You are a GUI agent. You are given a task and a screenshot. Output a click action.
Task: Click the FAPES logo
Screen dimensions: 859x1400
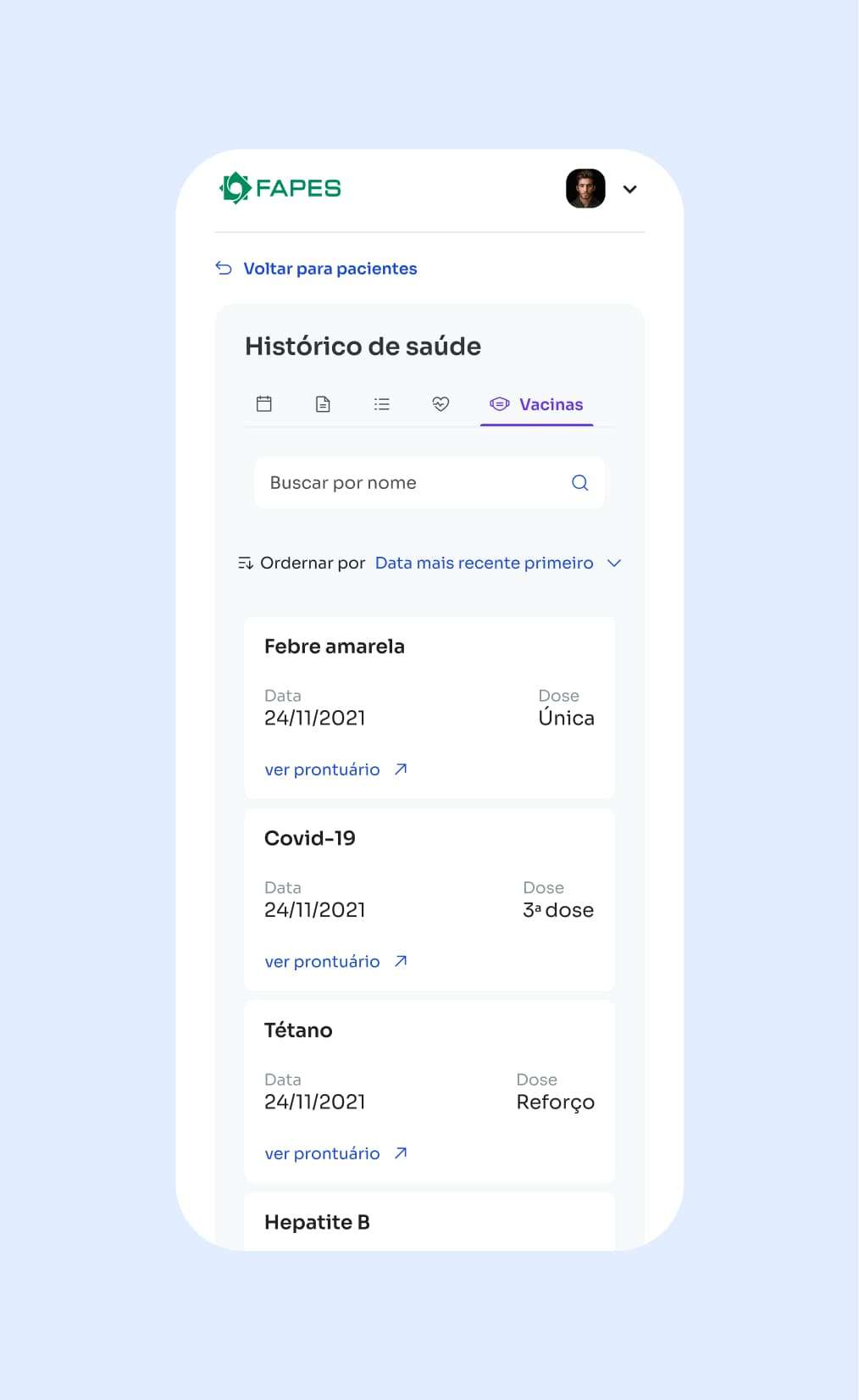click(280, 188)
